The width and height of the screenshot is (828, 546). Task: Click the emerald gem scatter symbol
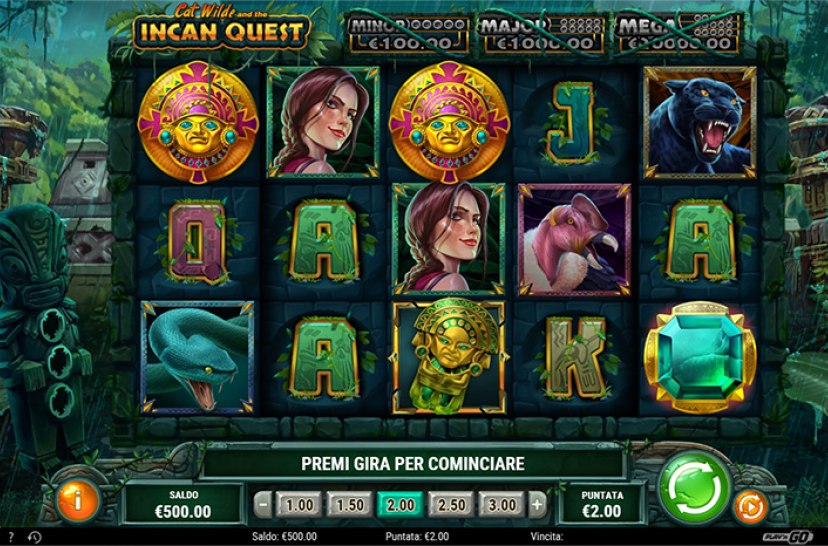coord(700,357)
